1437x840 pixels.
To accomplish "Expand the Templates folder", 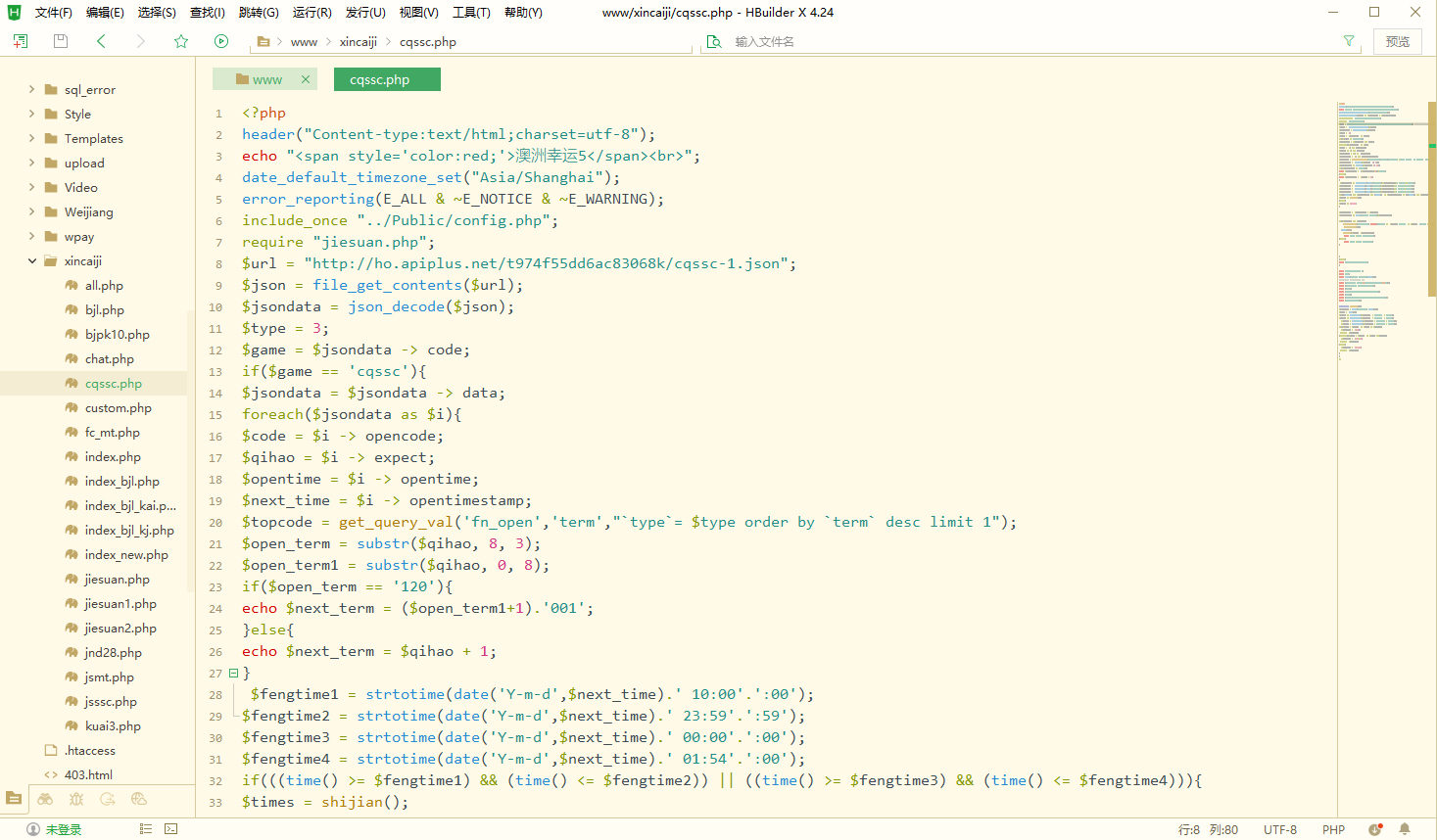I will (x=32, y=139).
